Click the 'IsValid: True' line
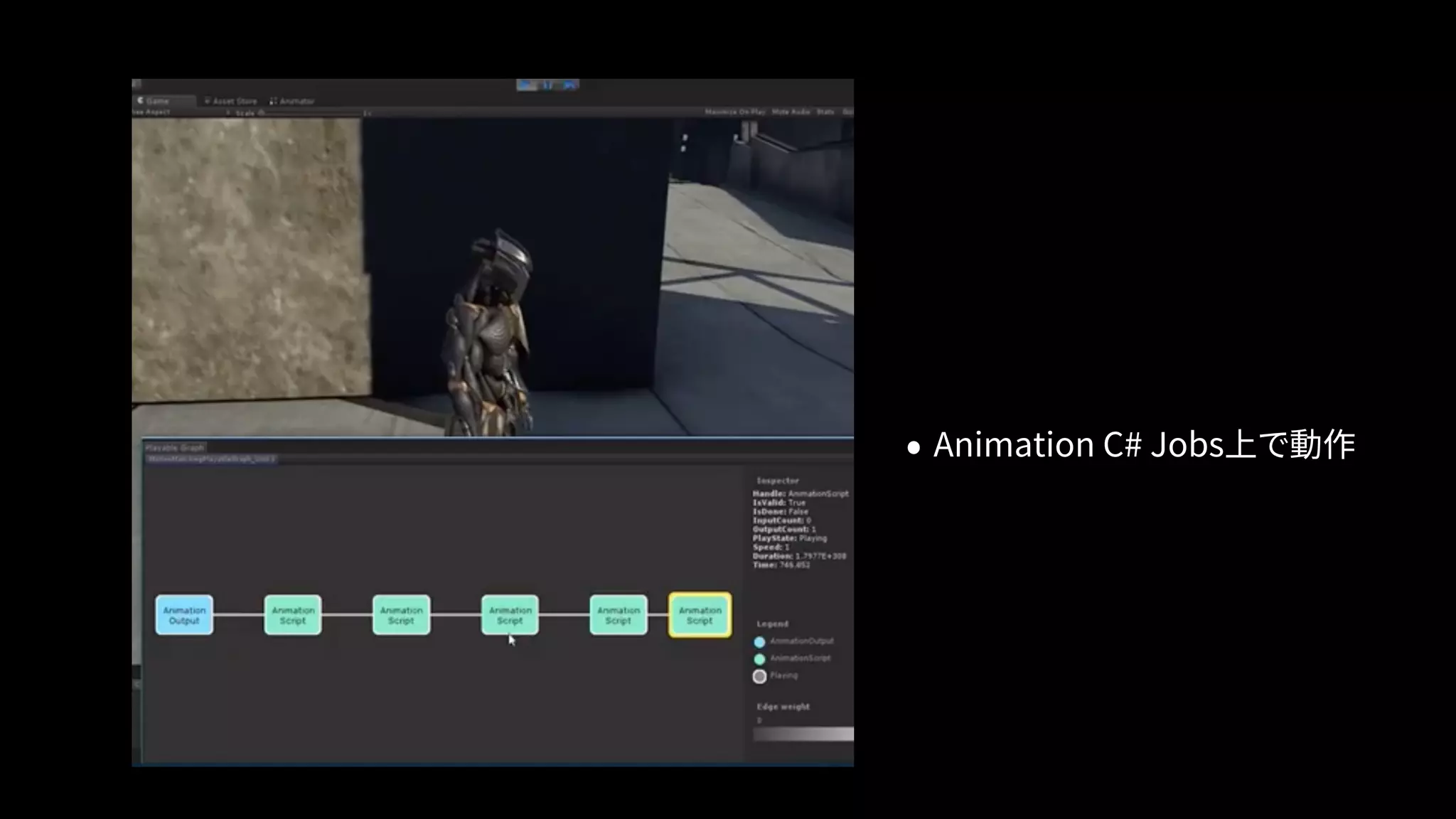Image resolution: width=1456 pixels, height=819 pixels. point(779,503)
